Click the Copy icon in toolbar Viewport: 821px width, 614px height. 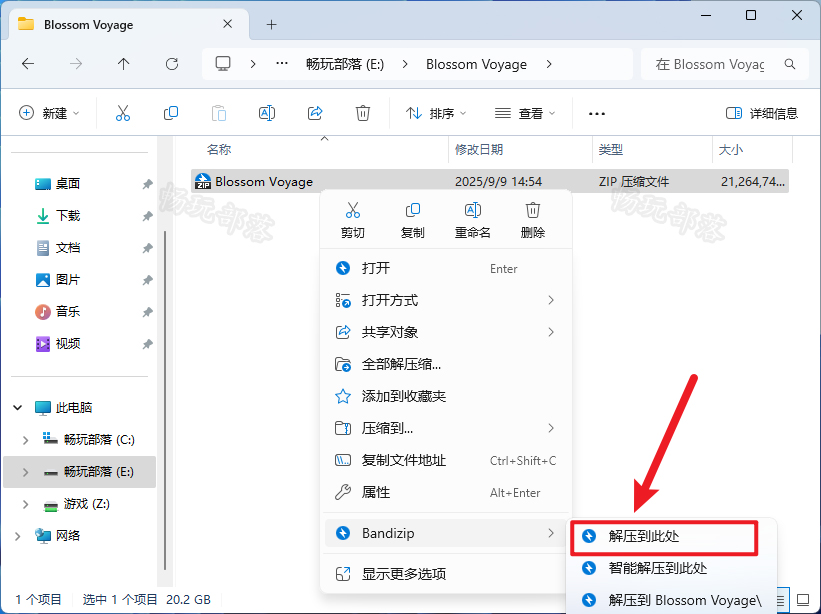(171, 113)
